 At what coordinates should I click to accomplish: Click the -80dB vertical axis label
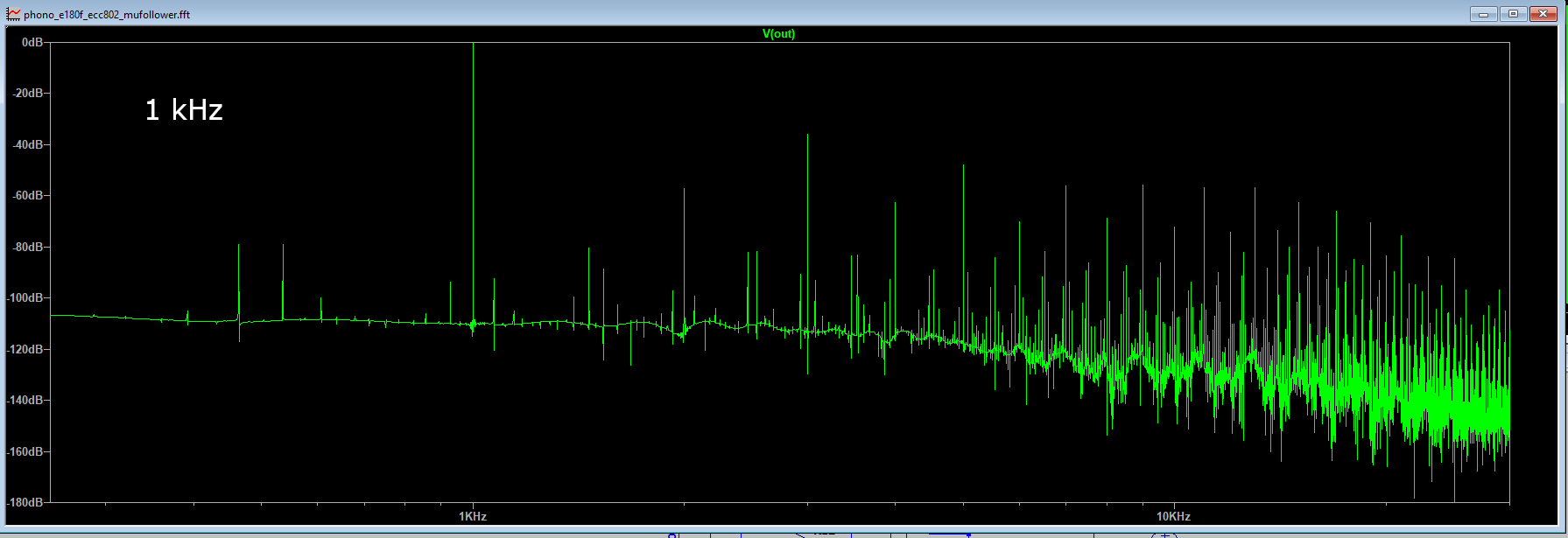pos(27,247)
